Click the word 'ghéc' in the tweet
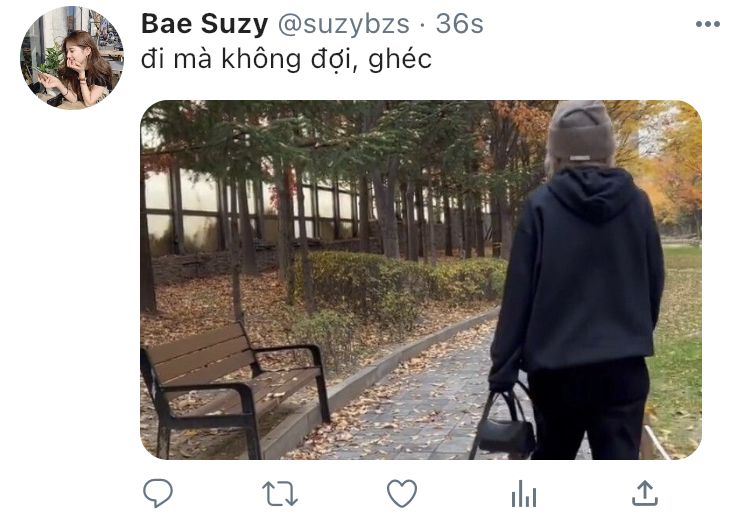750x518 pixels. click(400, 61)
